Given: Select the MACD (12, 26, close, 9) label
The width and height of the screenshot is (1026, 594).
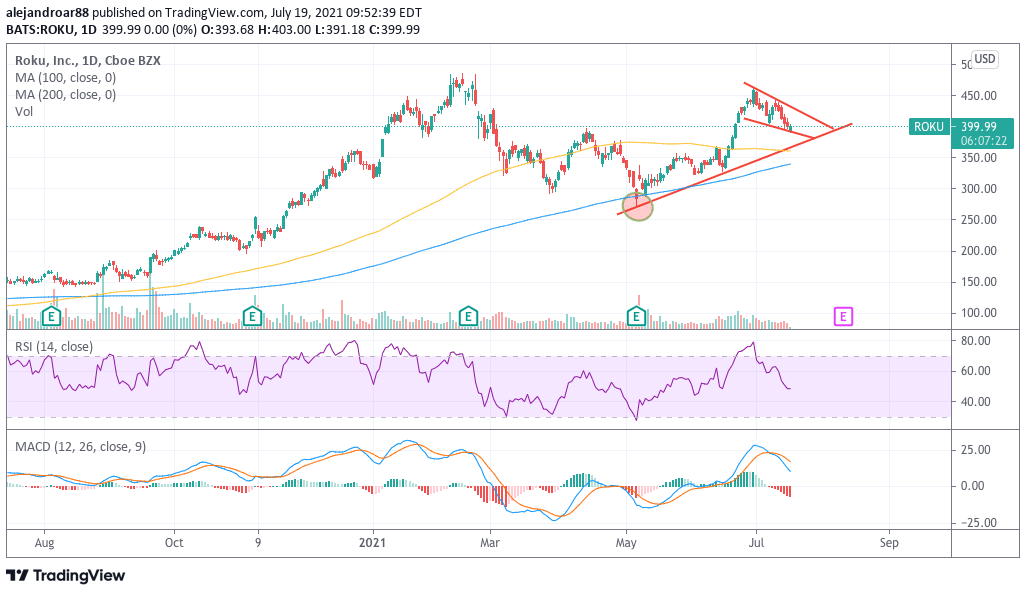Looking at the screenshot, I should point(80,446).
